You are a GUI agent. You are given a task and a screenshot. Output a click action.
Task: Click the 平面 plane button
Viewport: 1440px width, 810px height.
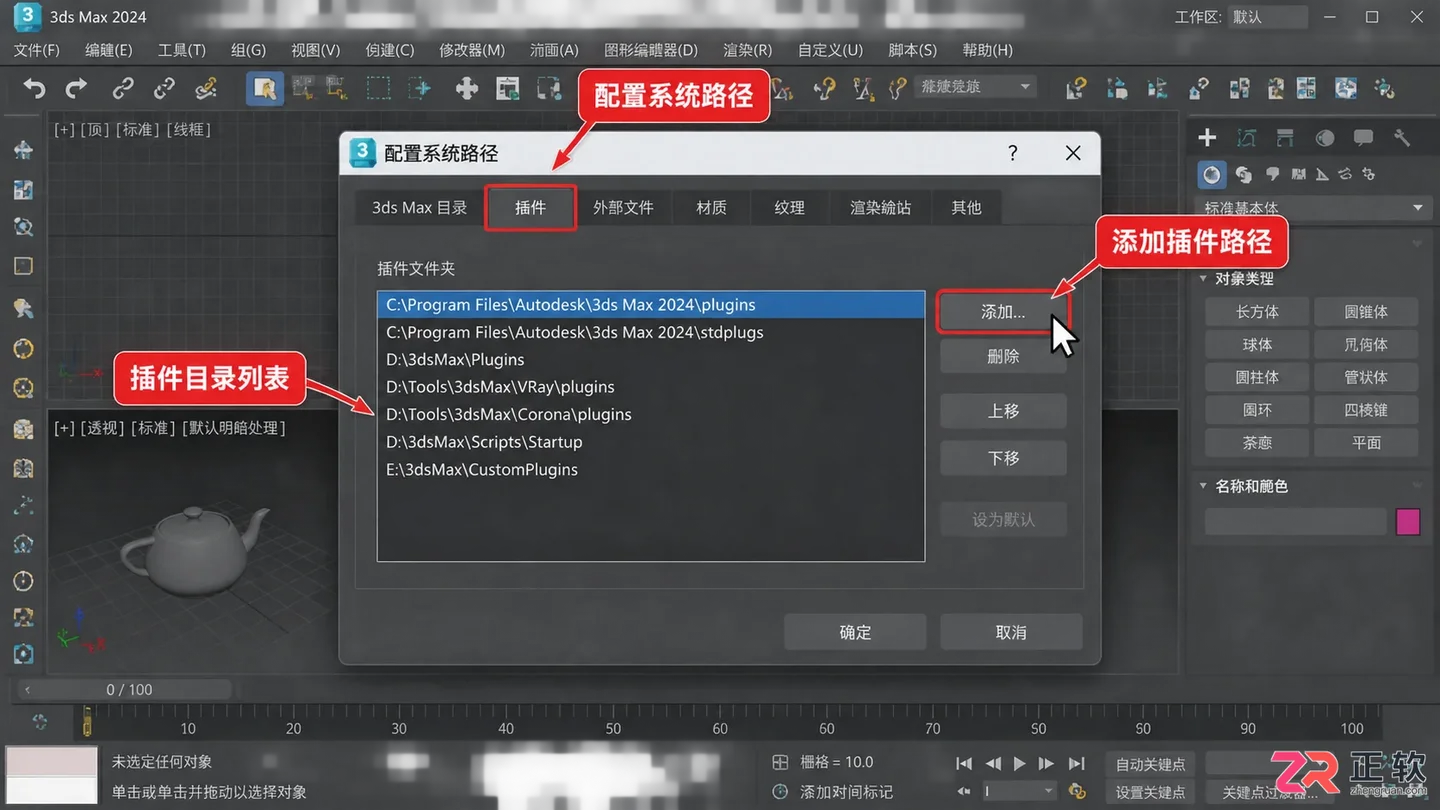pos(1366,443)
